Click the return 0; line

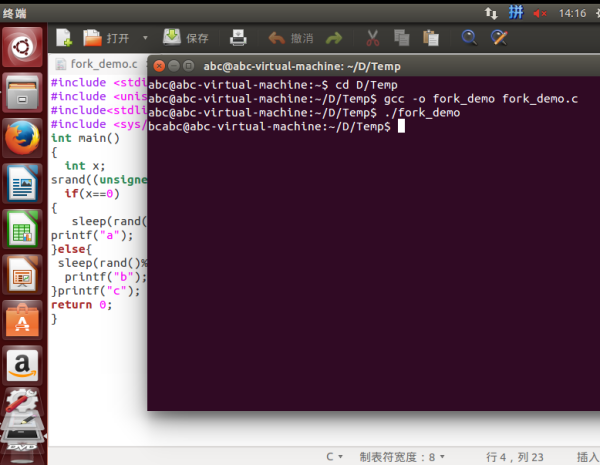point(82,305)
